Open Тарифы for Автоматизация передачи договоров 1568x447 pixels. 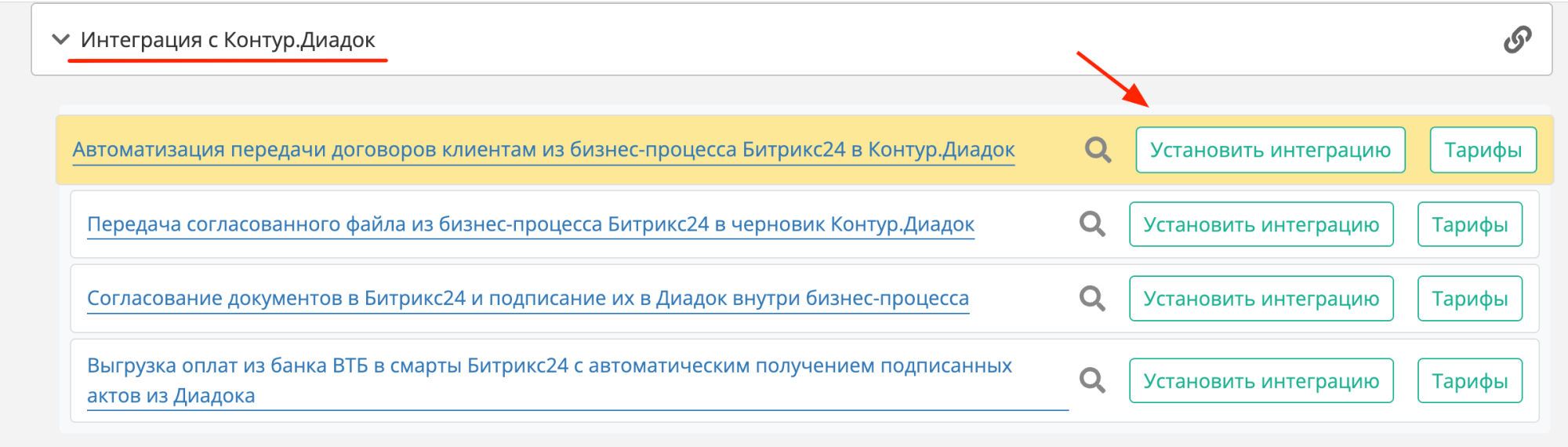(1483, 150)
